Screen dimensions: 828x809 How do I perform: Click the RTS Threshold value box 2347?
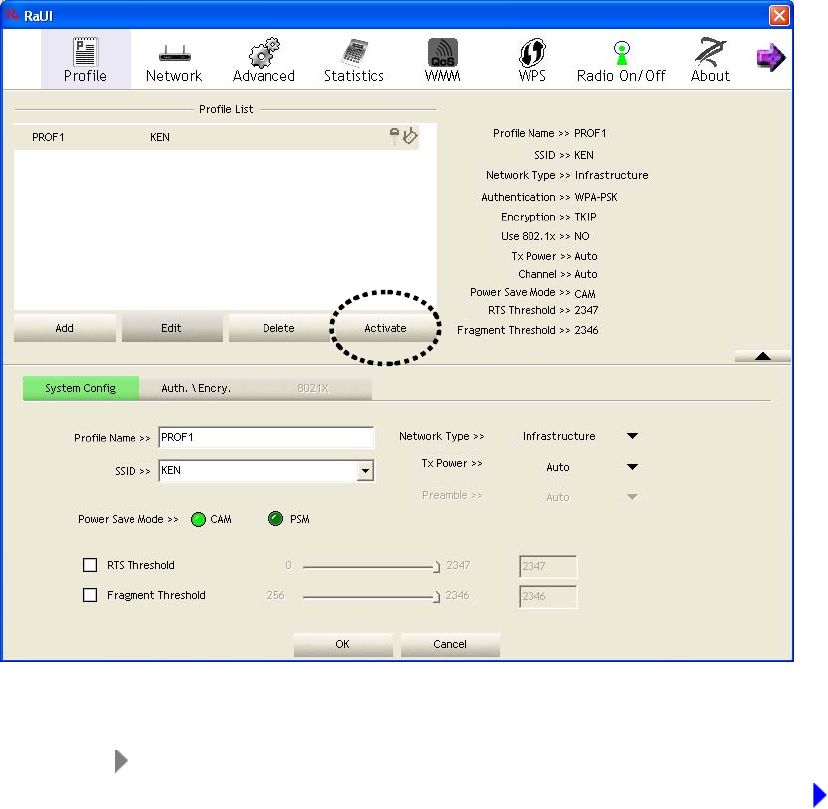pyautogui.click(x=548, y=567)
